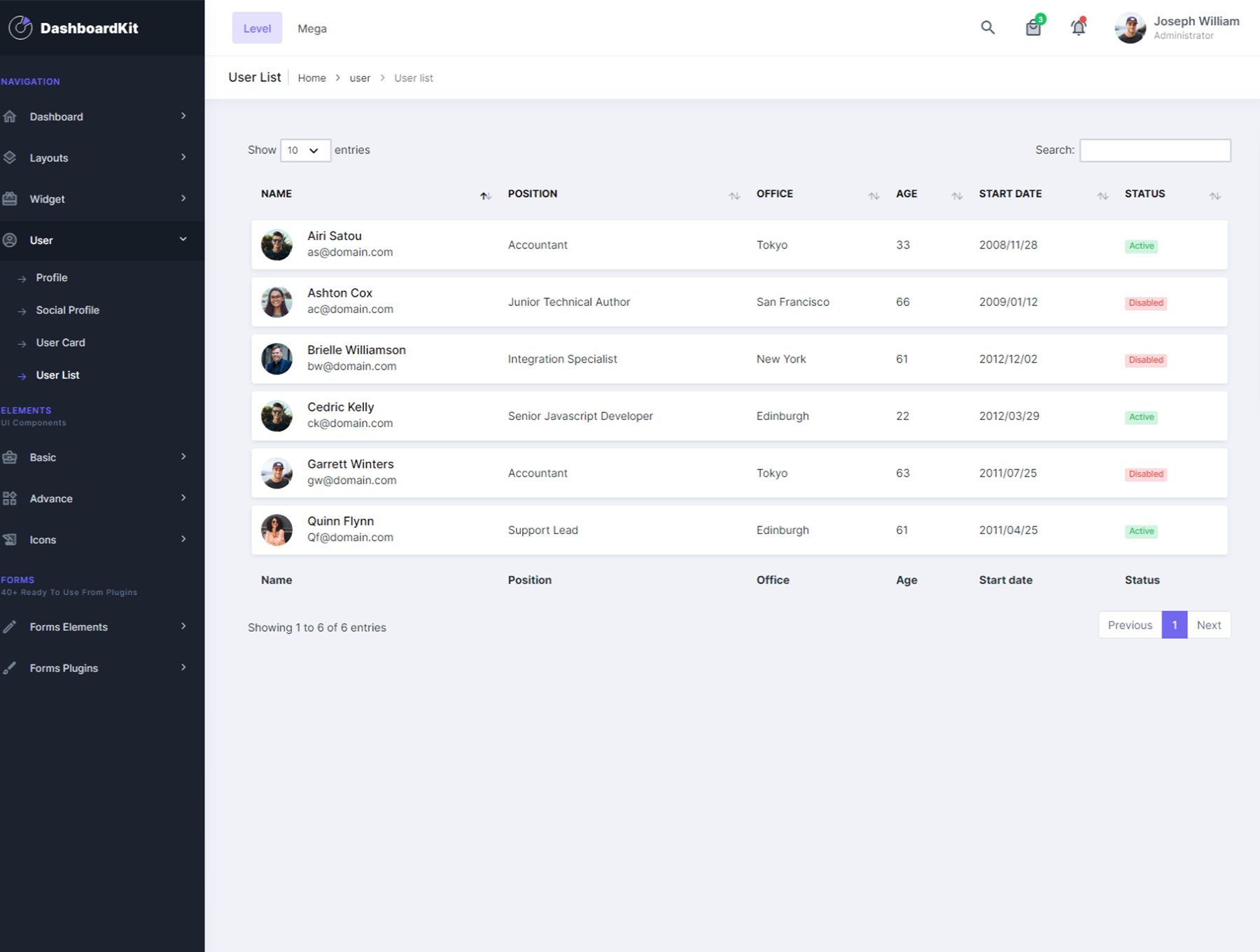Click Cedric Kelly's Active status badge
This screenshot has width=1260, height=952.
pyautogui.click(x=1141, y=417)
